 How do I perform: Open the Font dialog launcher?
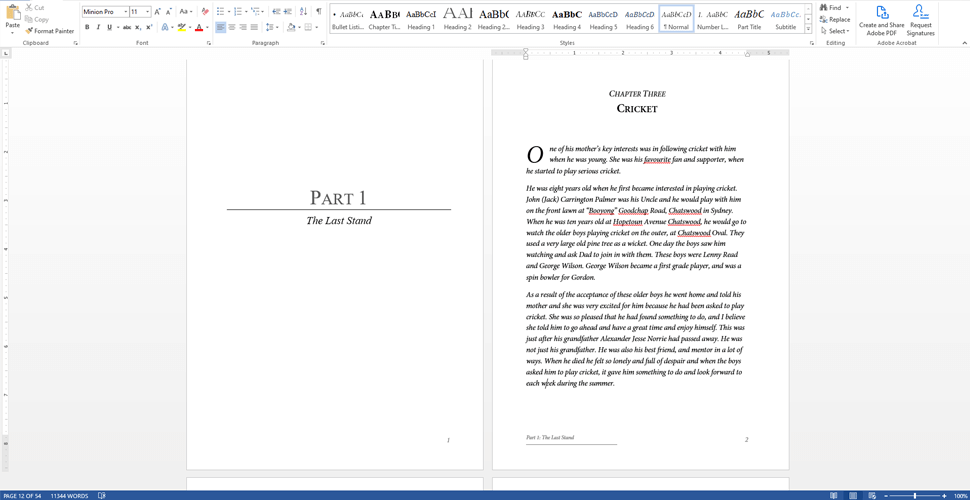208,43
